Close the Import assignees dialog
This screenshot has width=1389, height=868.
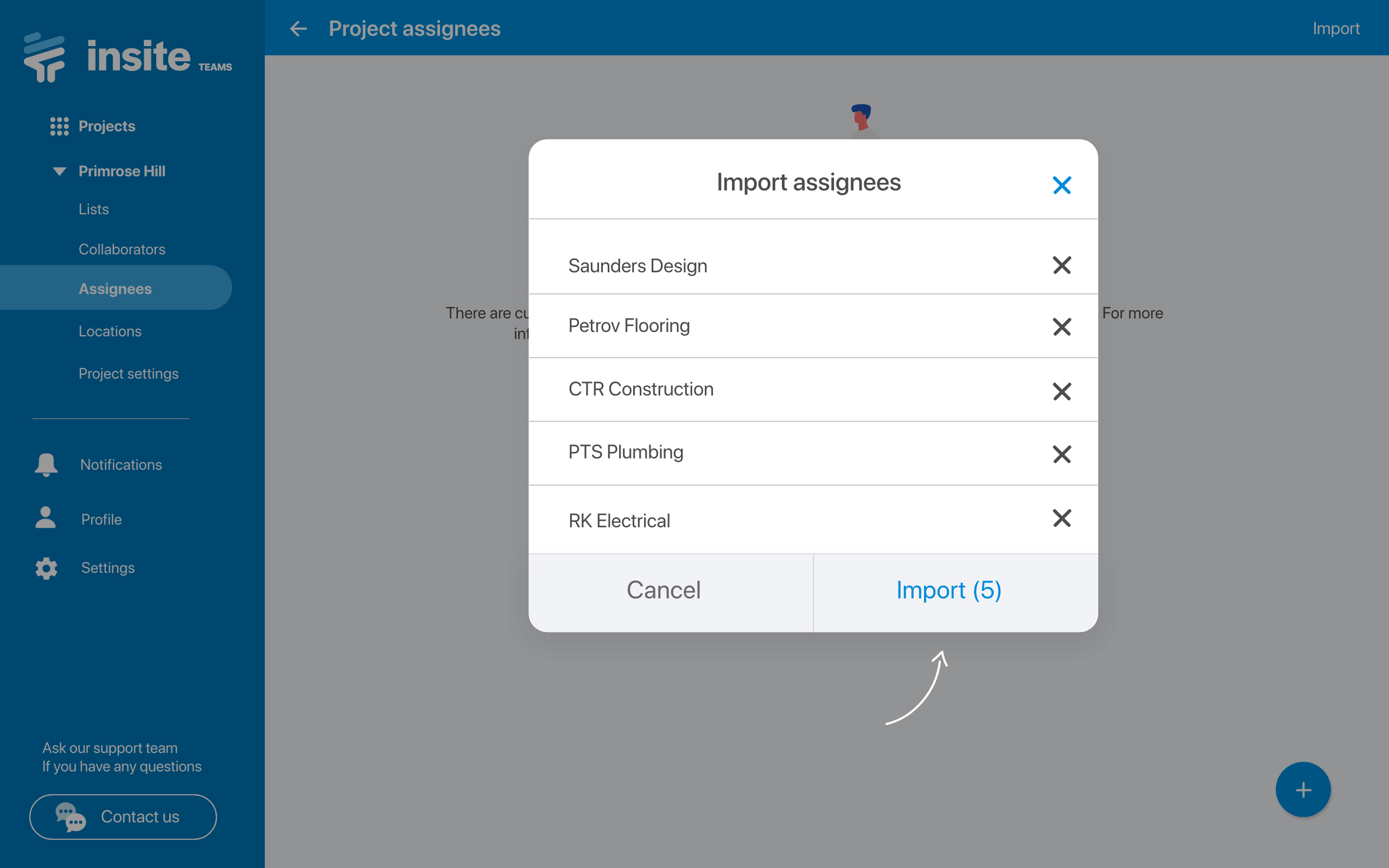click(1061, 185)
